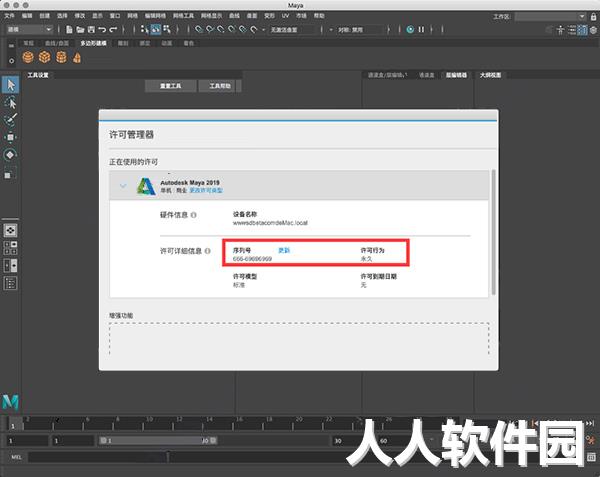The width and height of the screenshot is (600, 477).
Task: Toggle the highlighted Tool Settings panel icon
Action: pyautogui.click(x=582, y=30)
